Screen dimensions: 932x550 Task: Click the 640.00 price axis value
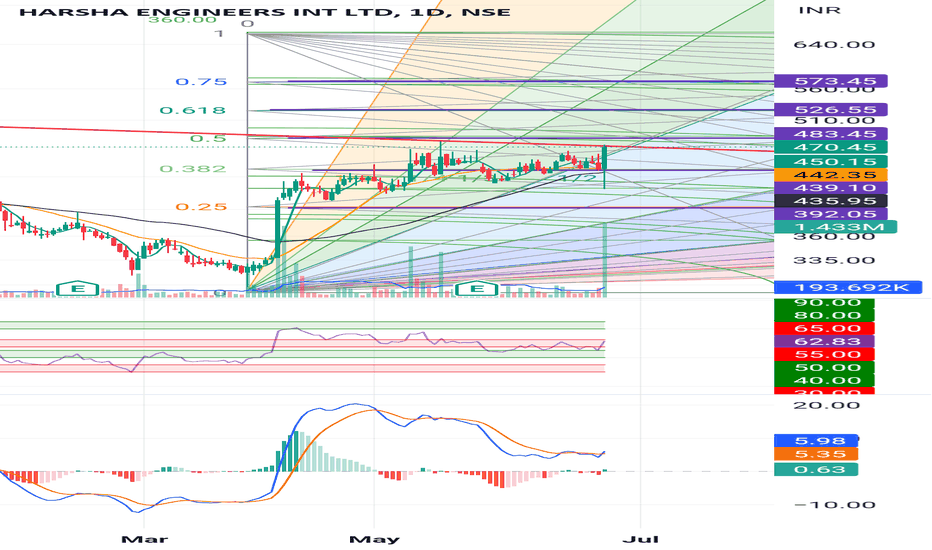tap(834, 45)
